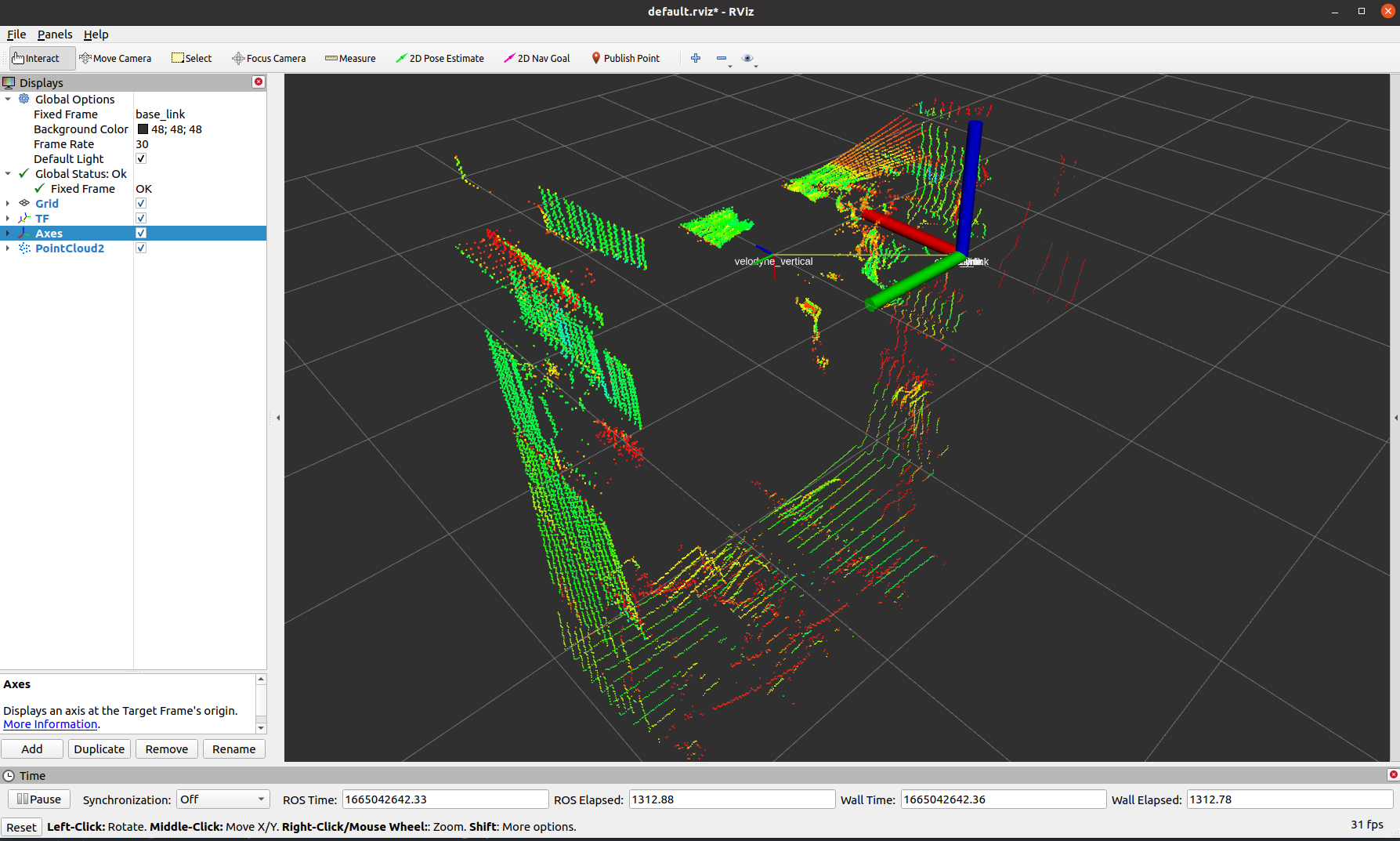Click the Rename button
This screenshot has width=1400, height=841.
(x=234, y=749)
